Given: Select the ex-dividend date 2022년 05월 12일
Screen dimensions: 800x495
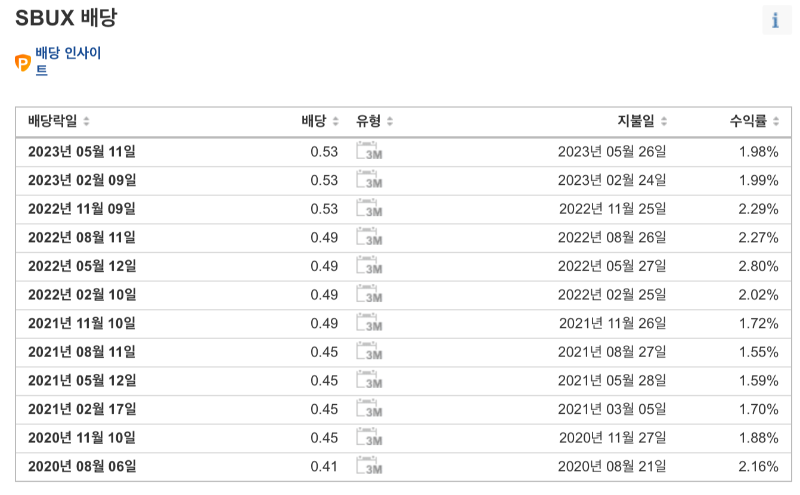Looking at the screenshot, I should click(82, 266).
